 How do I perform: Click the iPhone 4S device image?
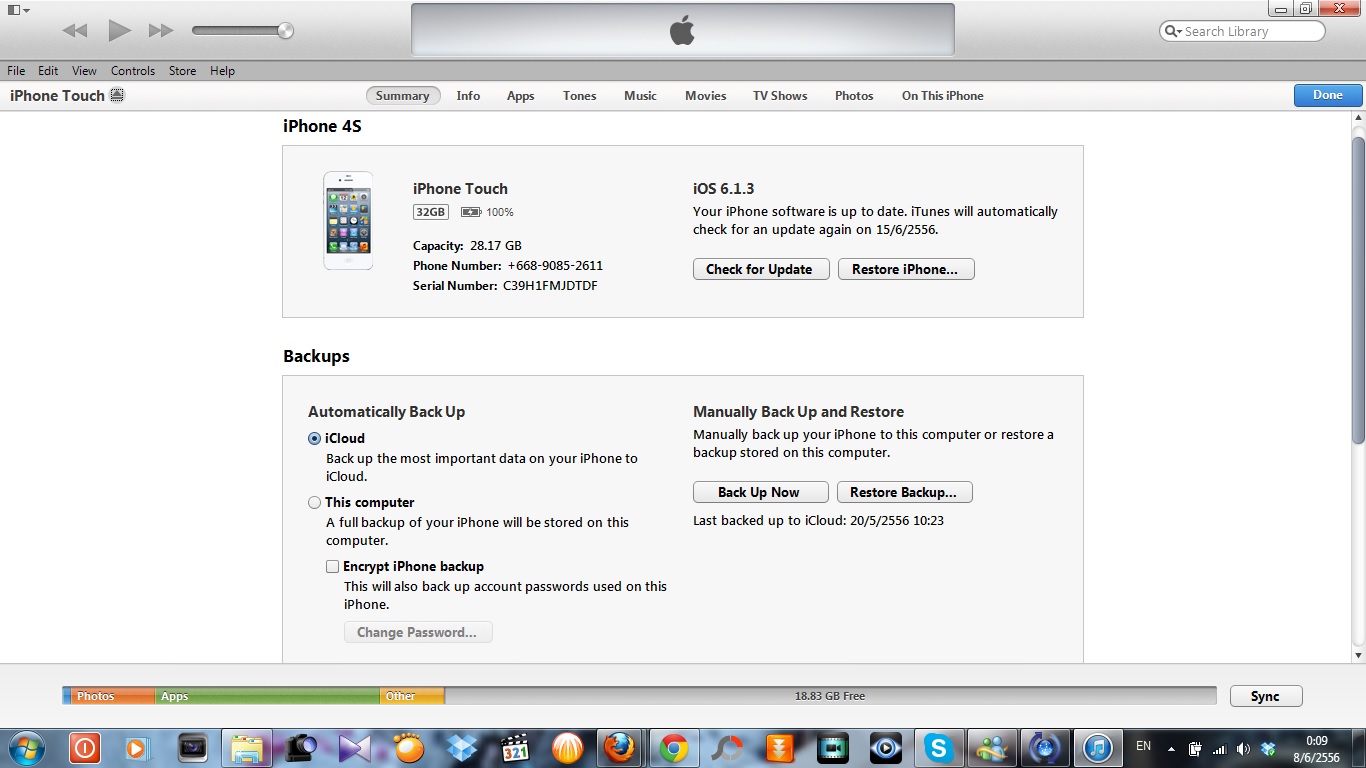pos(348,220)
